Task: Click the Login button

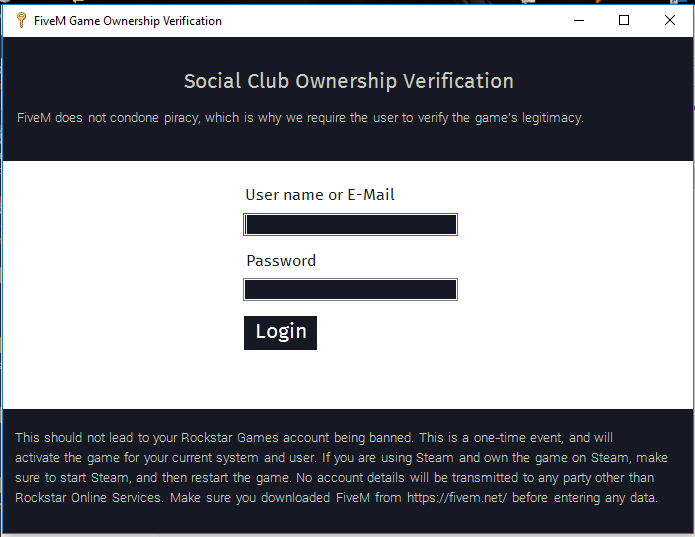Action: pyautogui.click(x=280, y=333)
